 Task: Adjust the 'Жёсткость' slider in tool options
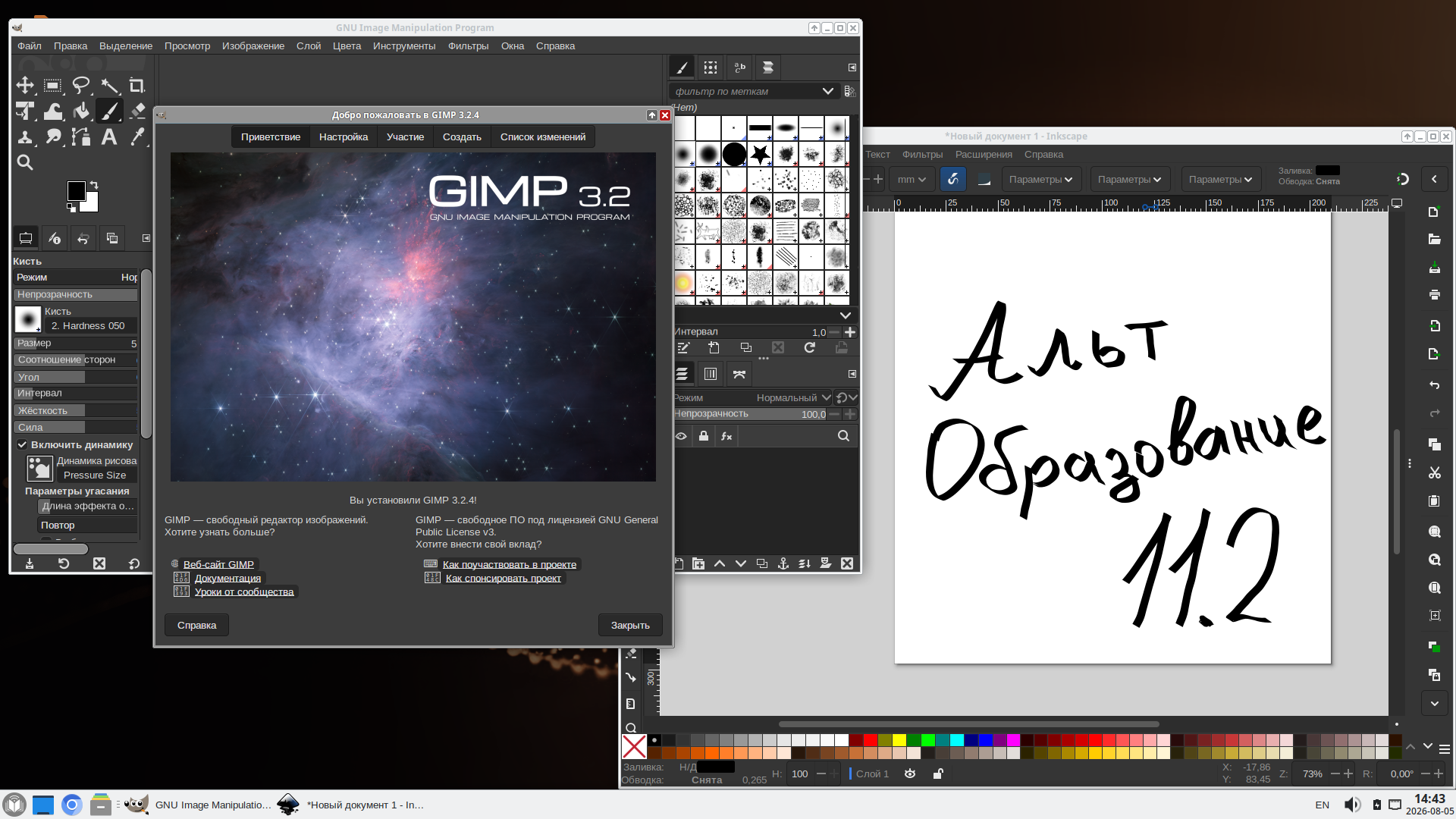coord(76,410)
